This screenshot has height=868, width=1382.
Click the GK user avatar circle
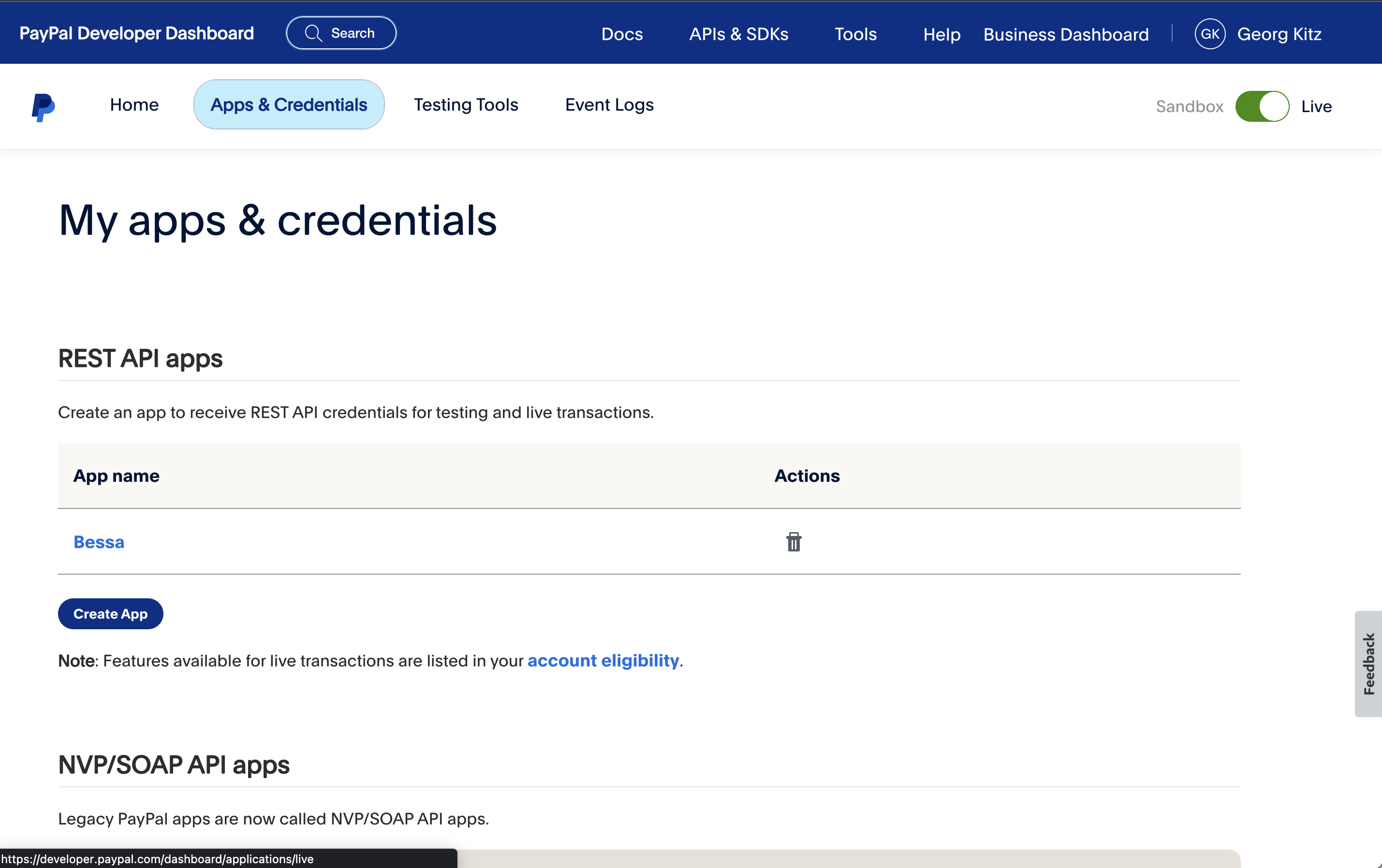1209,34
